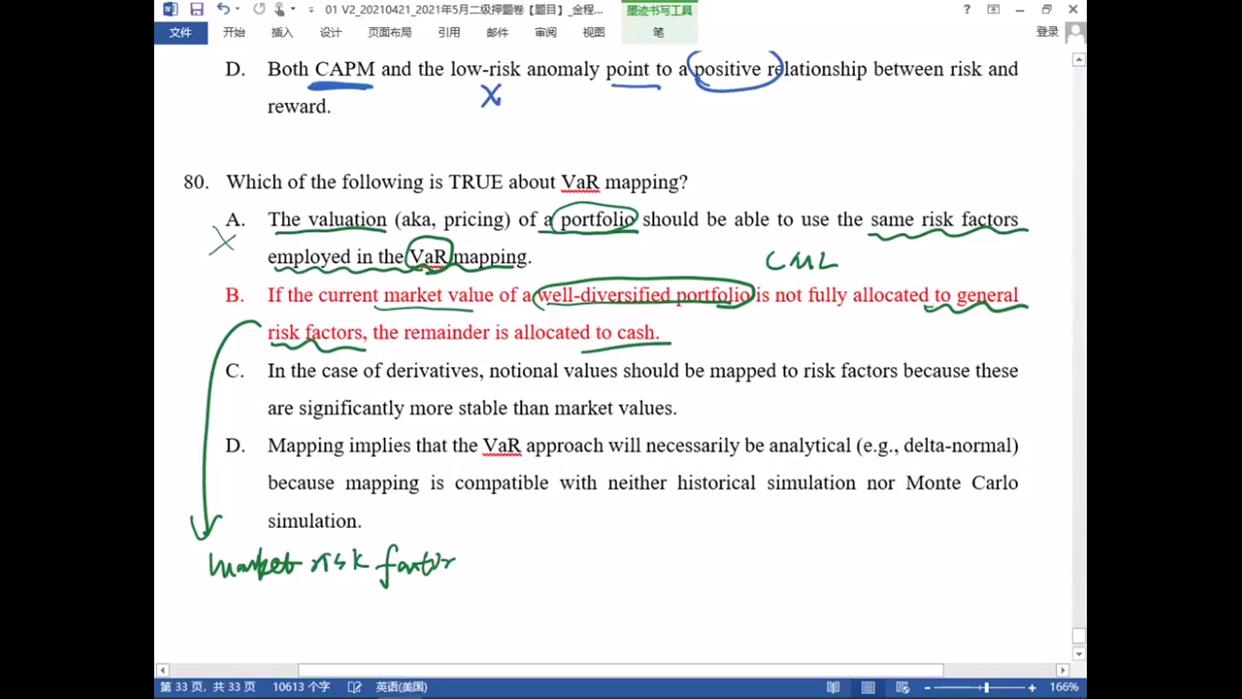
Task: Click the Redo/Repeat icon
Action: [x=259, y=9]
